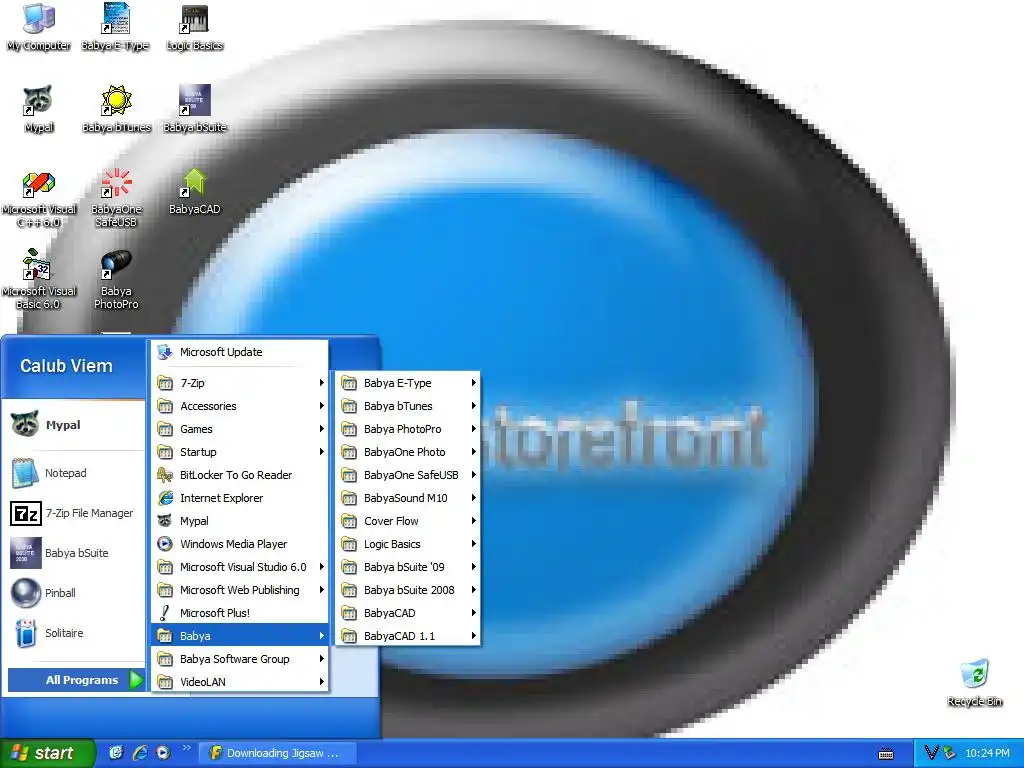Viewport: 1024px width, 768px height.
Task: Open 7-Zip File Manager from start menu
Action: (x=73, y=513)
